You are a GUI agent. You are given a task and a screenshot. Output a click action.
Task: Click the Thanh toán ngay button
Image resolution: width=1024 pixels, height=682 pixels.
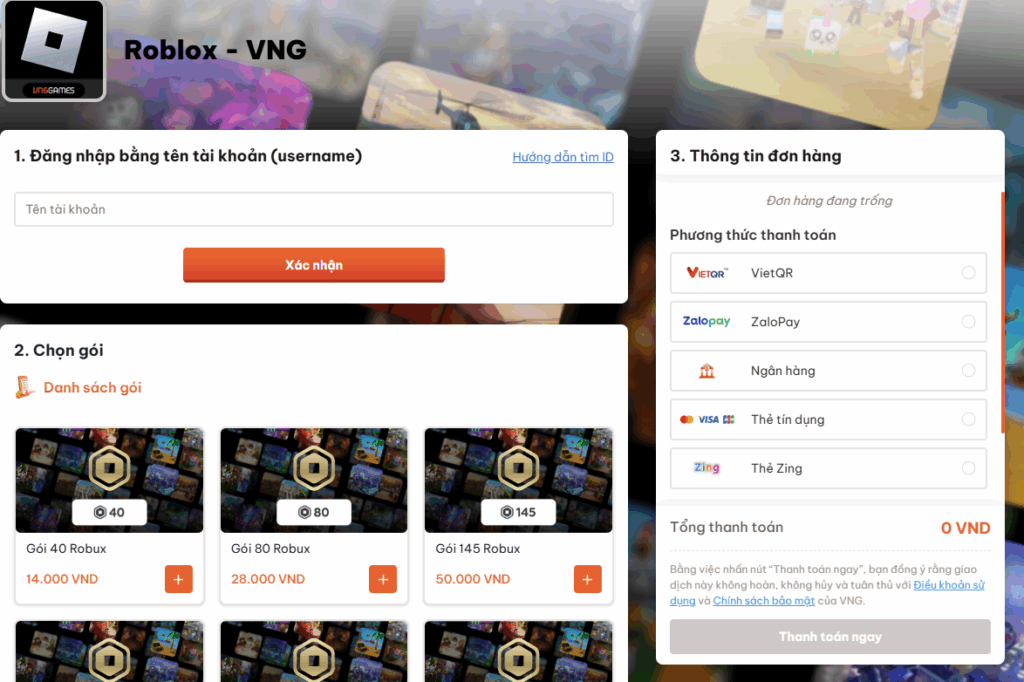[830, 636]
